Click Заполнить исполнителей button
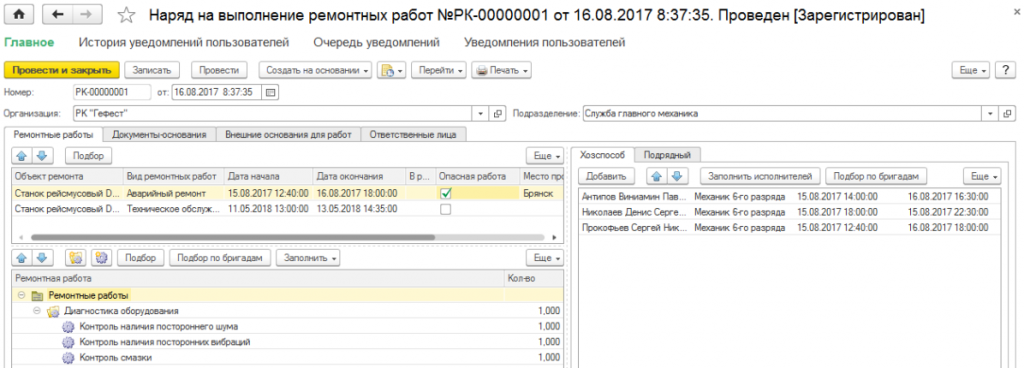The image size is (1024, 368). click(x=760, y=176)
